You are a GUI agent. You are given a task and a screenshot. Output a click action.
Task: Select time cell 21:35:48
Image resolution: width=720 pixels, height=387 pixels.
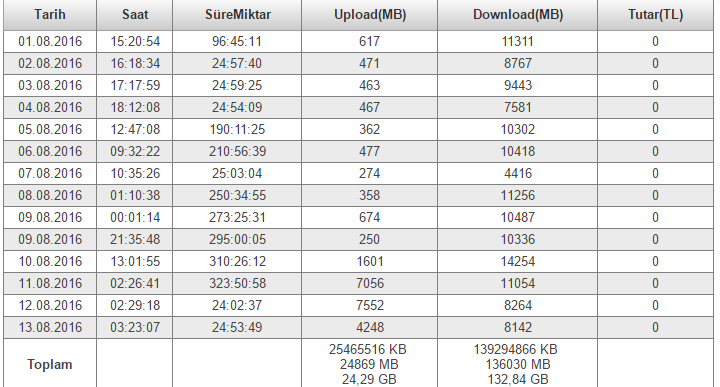click(x=135, y=239)
